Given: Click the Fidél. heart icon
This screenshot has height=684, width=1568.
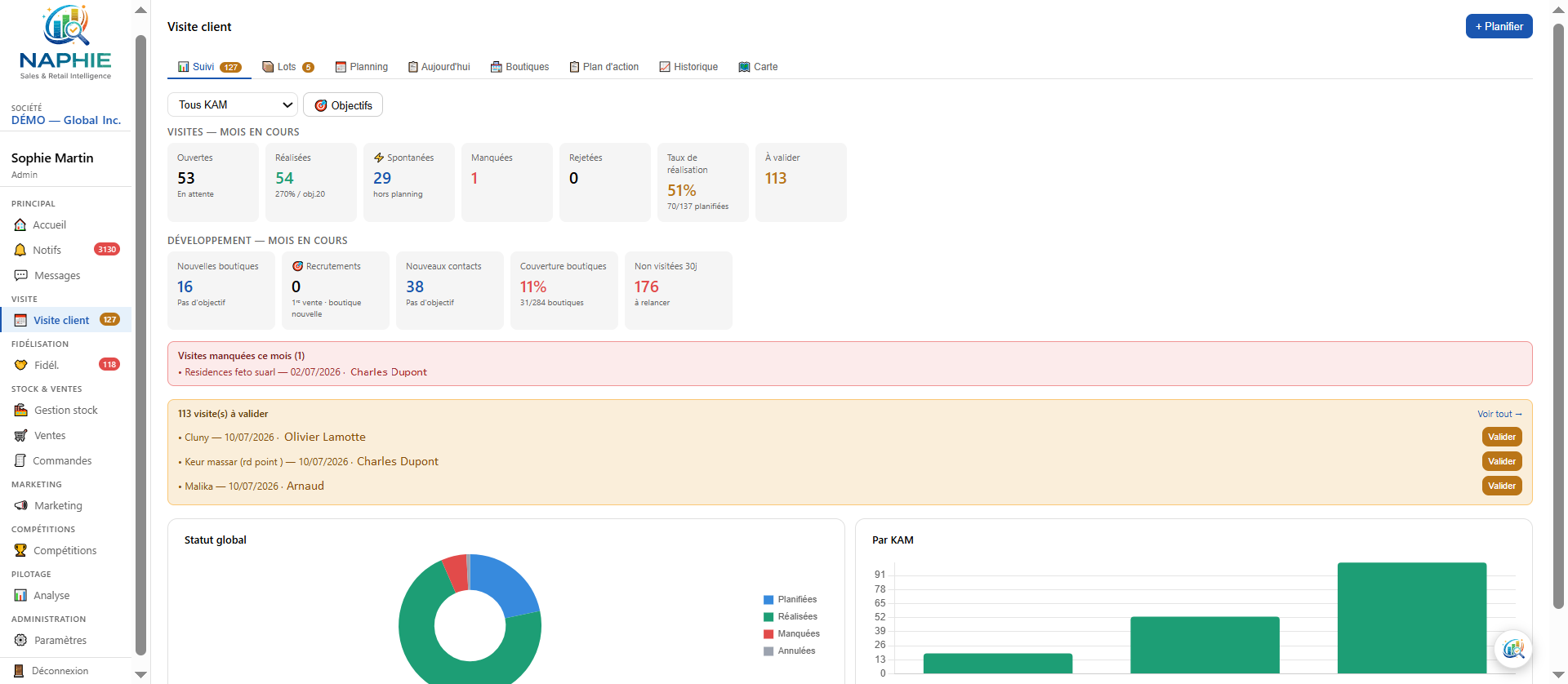Looking at the screenshot, I should coord(20,365).
